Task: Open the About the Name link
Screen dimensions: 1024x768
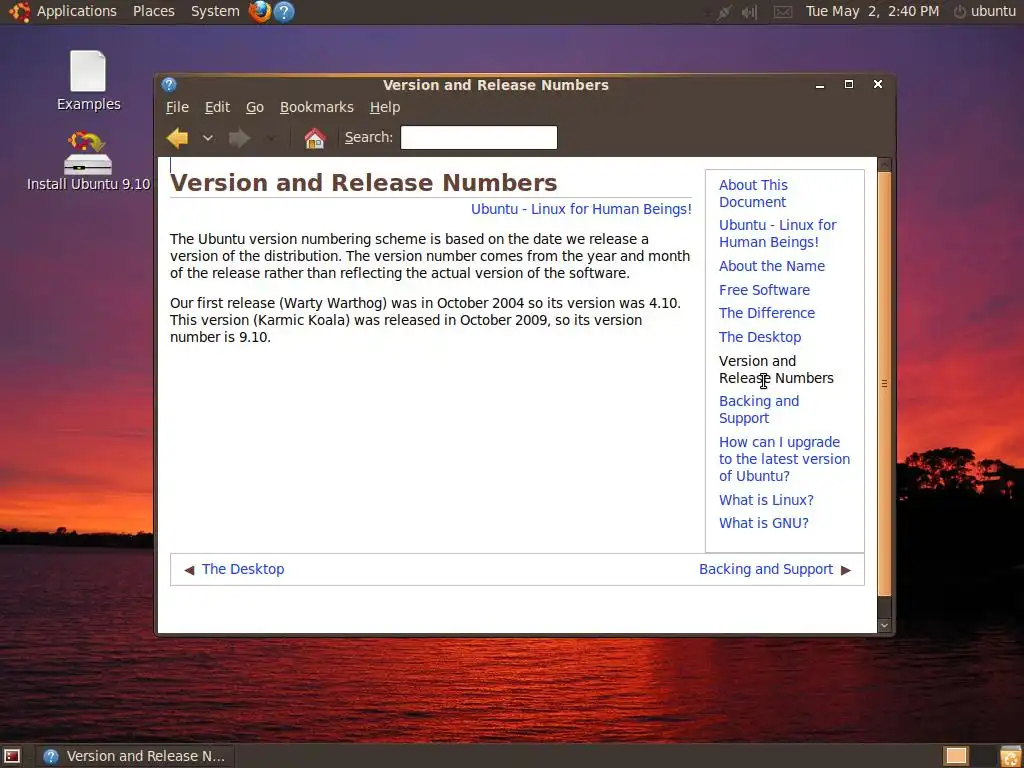Action: point(772,266)
